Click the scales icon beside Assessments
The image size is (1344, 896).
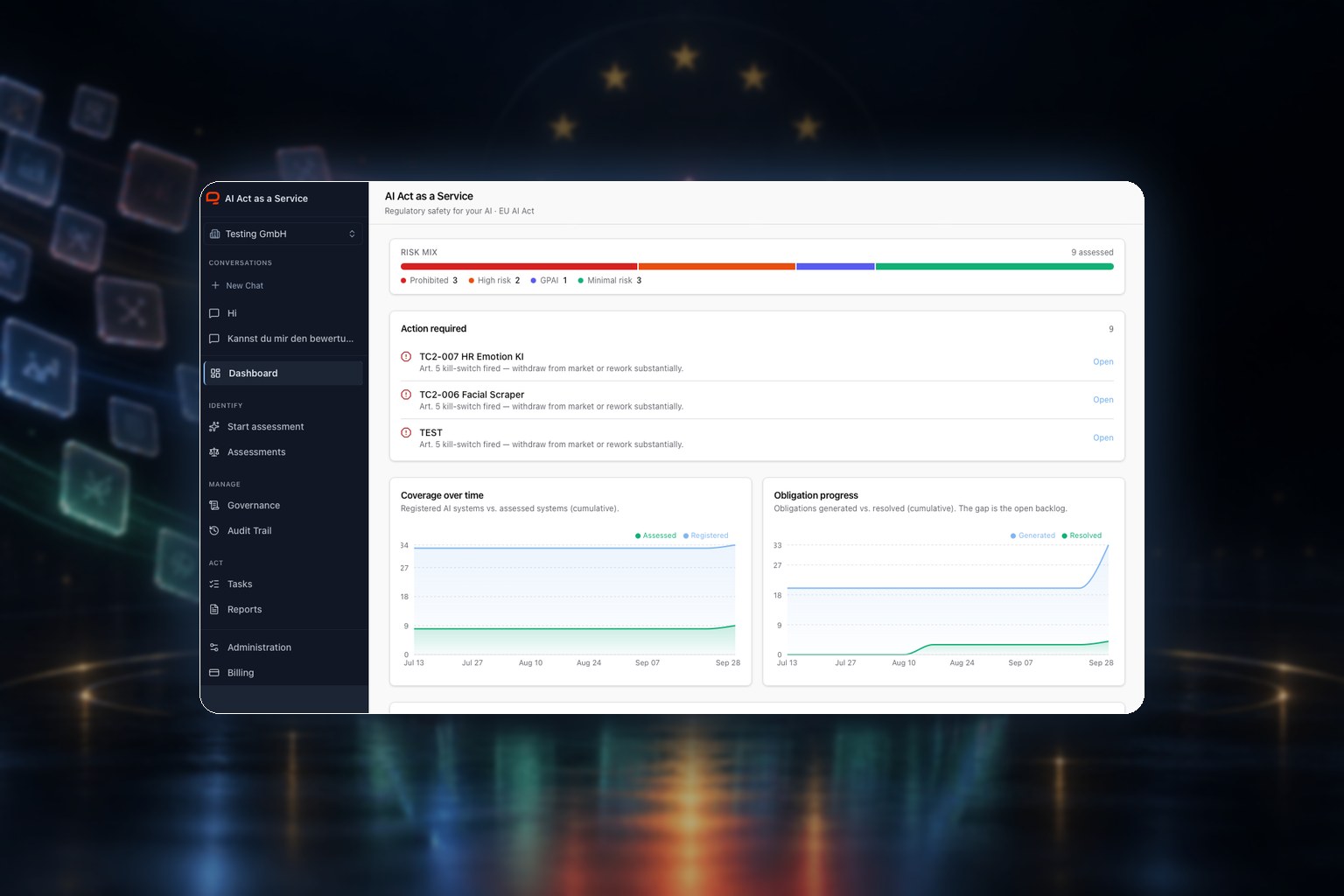(214, 452)
